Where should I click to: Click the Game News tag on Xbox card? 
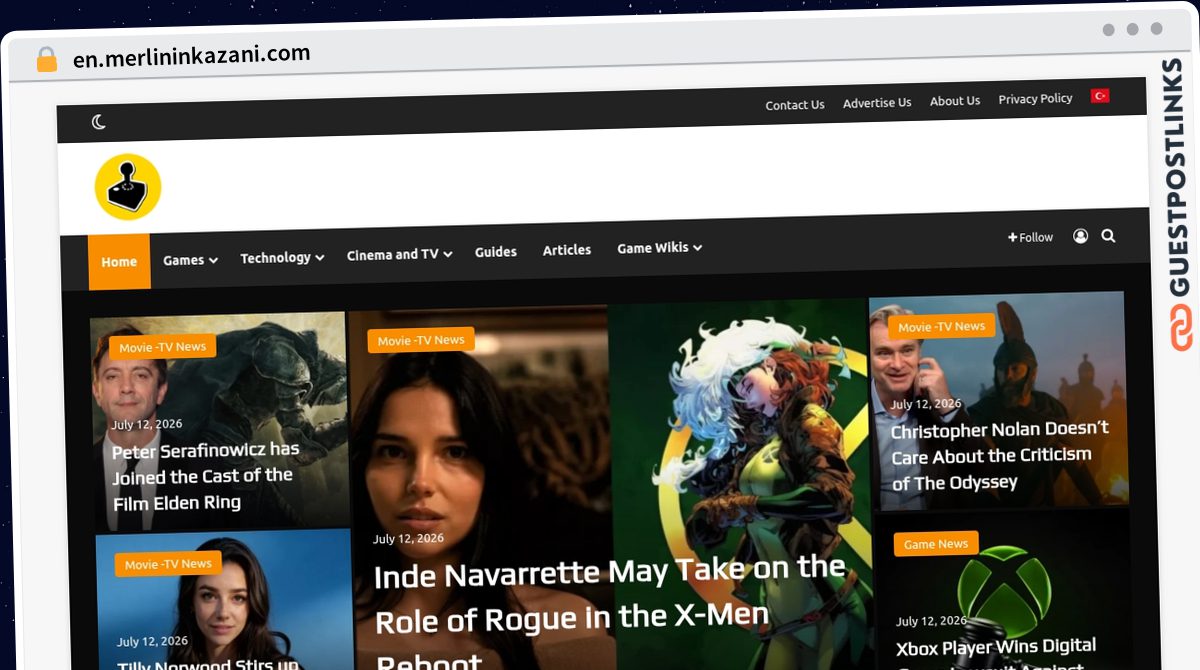point(936,544)
